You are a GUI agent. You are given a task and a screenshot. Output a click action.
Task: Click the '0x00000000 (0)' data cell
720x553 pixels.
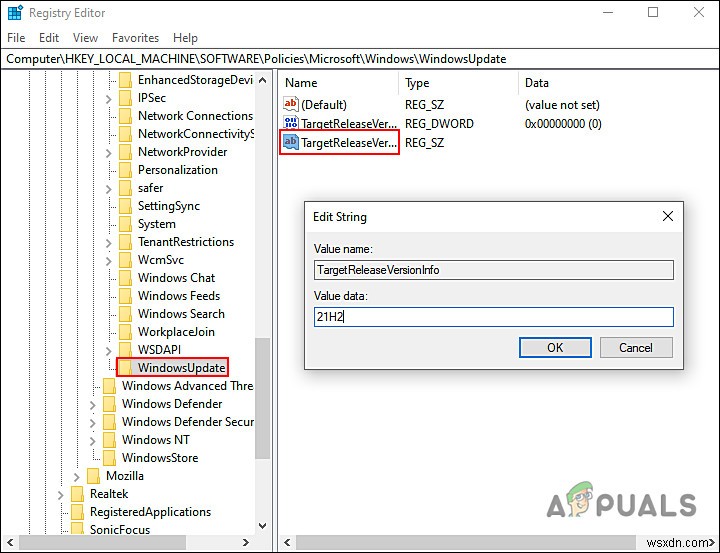tap(563, 124)
